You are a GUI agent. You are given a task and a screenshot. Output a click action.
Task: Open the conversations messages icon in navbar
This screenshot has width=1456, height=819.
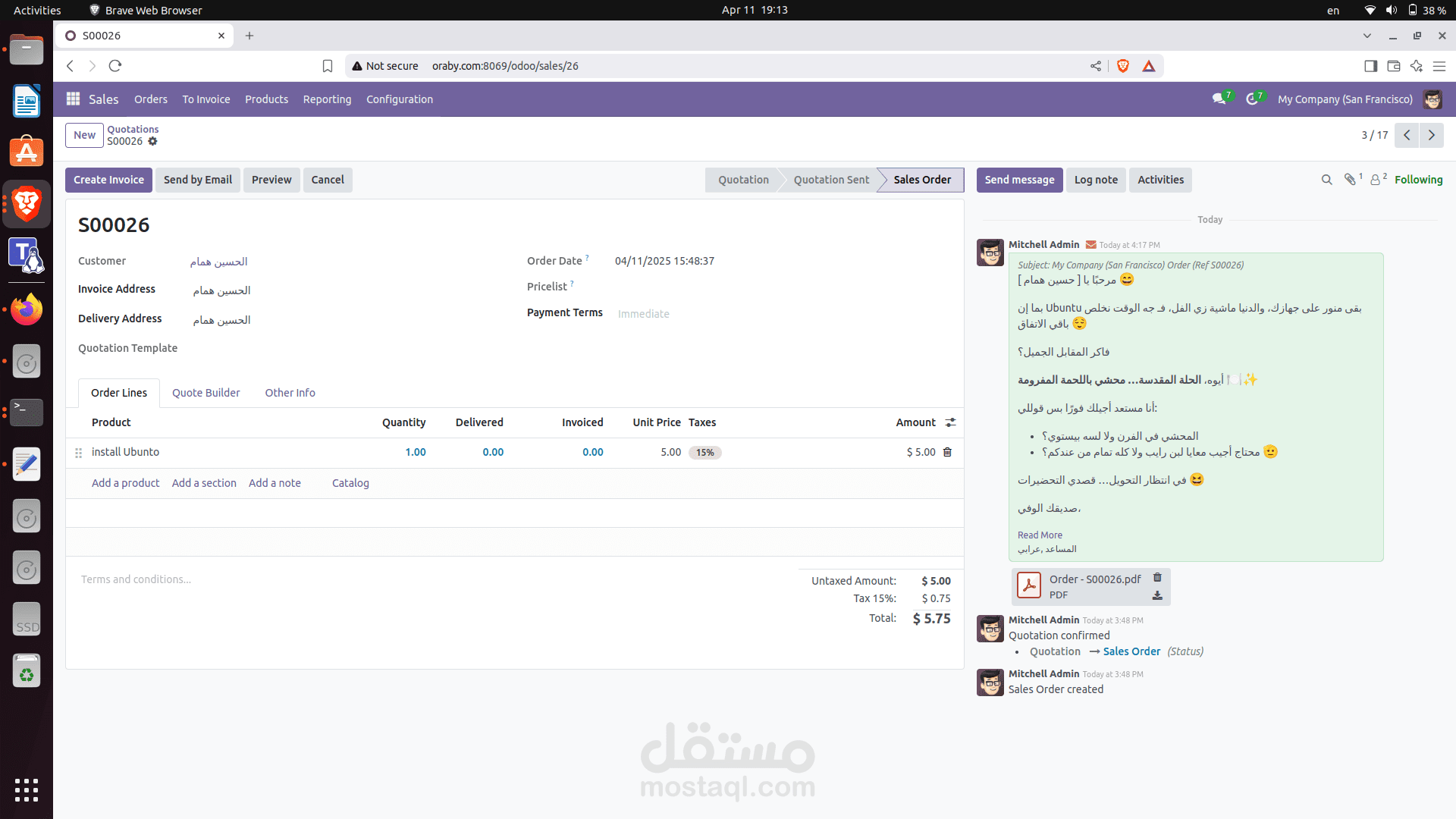pos(1219,99)
